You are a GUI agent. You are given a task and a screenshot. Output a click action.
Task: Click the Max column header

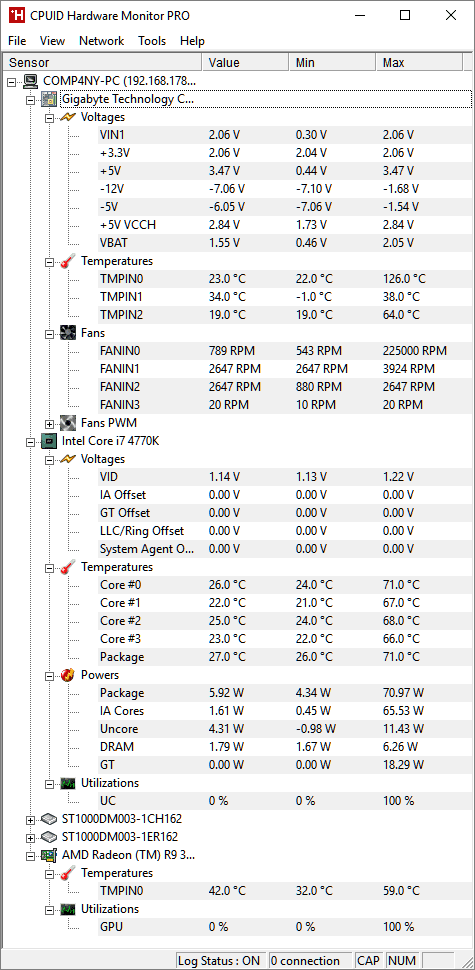pos(419,62)
